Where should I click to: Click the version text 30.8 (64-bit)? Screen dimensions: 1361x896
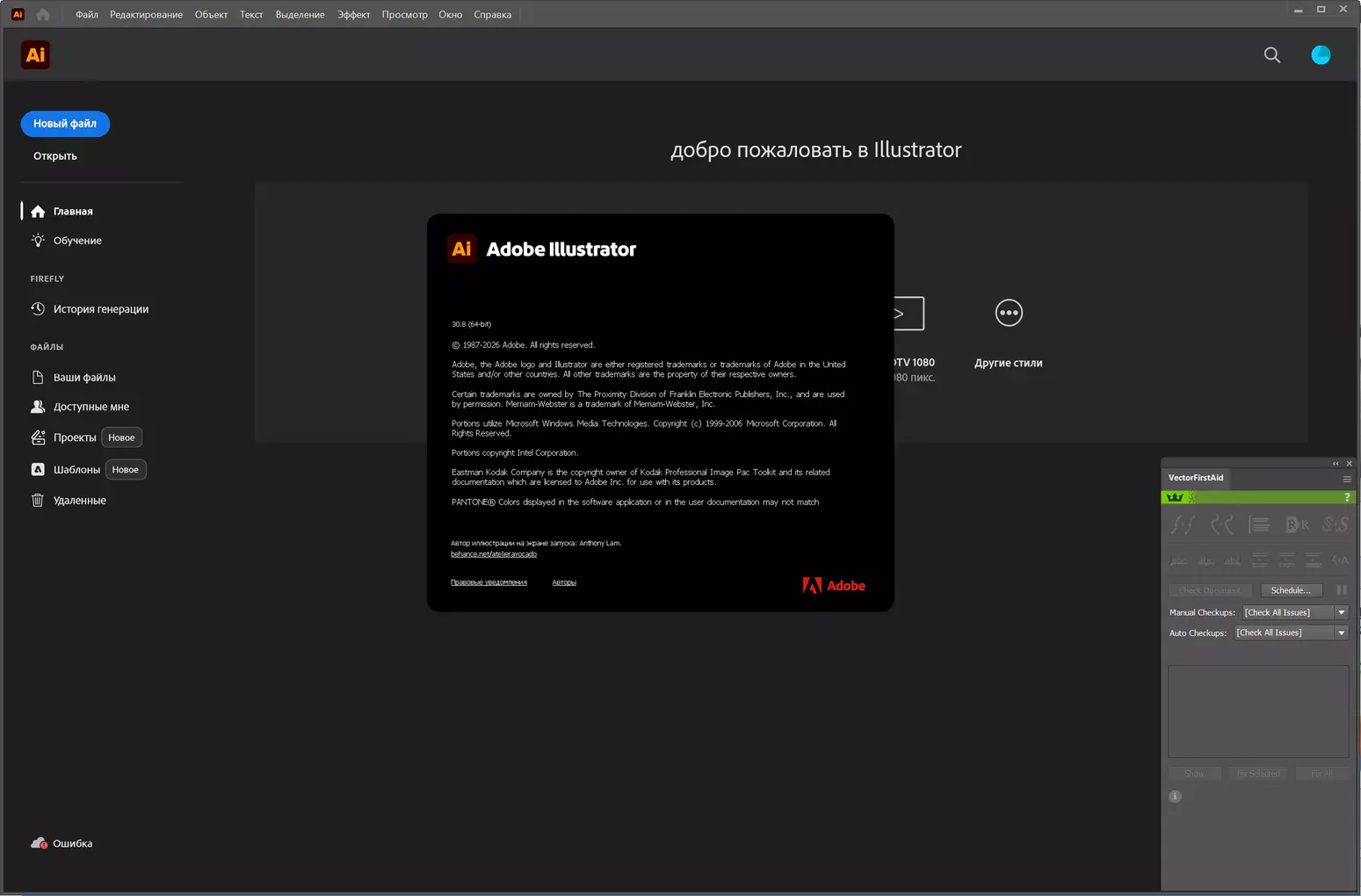(472, 324)
